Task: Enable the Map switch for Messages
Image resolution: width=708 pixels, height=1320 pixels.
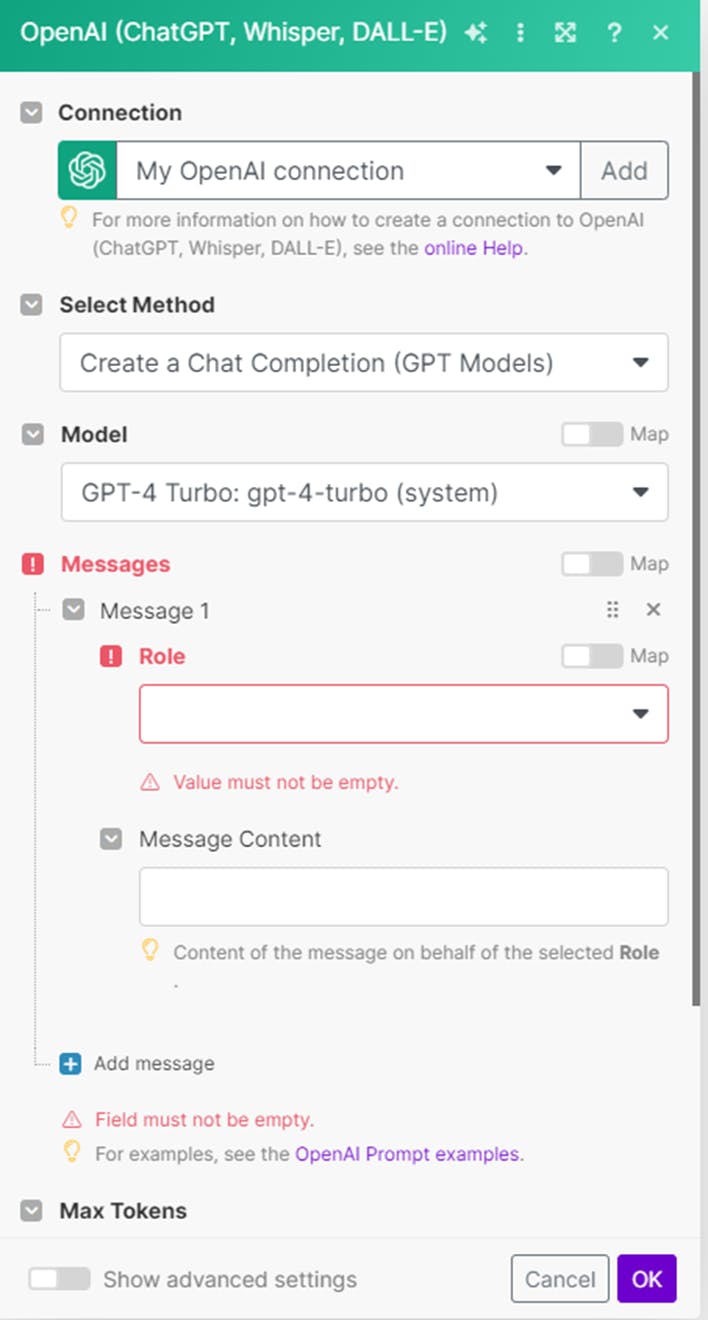Action: coord(591,565)
